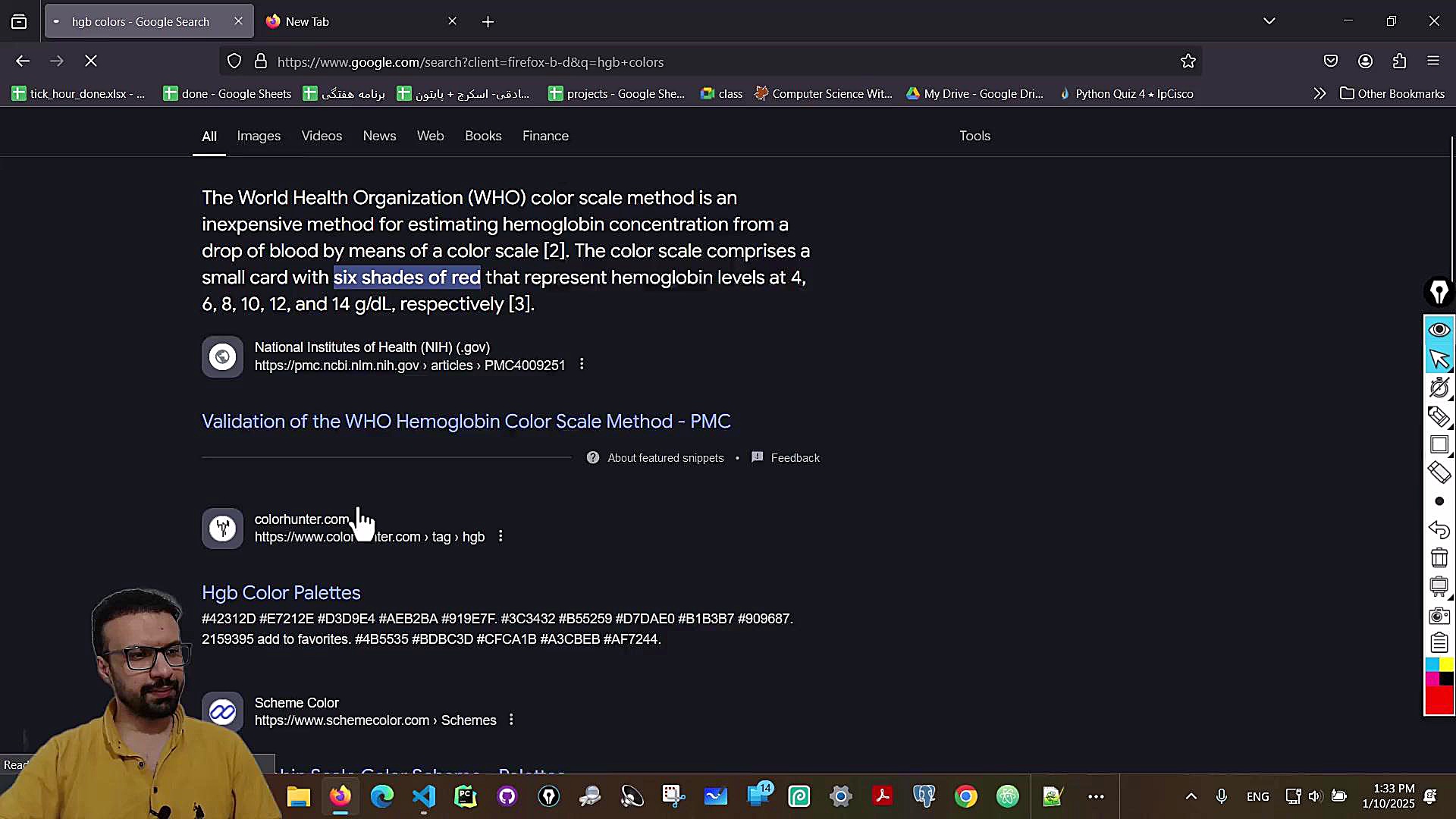Switch to News search results
The image size is (1456, 819).
[x=379, y=136]
